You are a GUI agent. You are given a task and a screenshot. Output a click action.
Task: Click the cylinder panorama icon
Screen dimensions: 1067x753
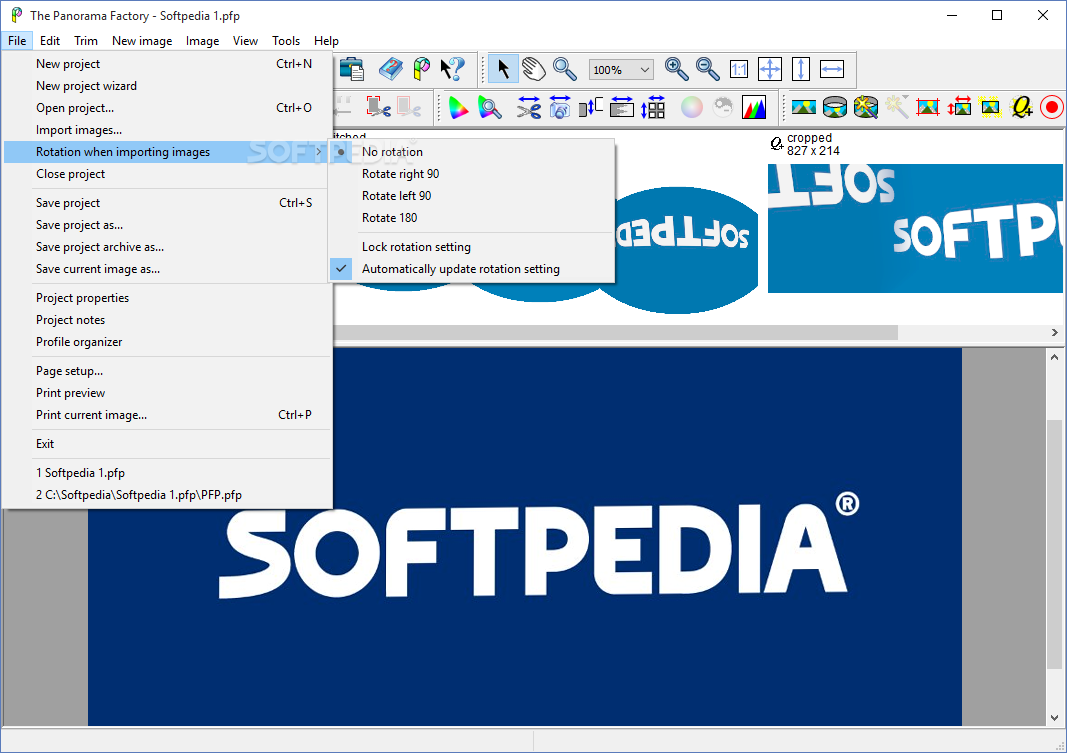835,107
